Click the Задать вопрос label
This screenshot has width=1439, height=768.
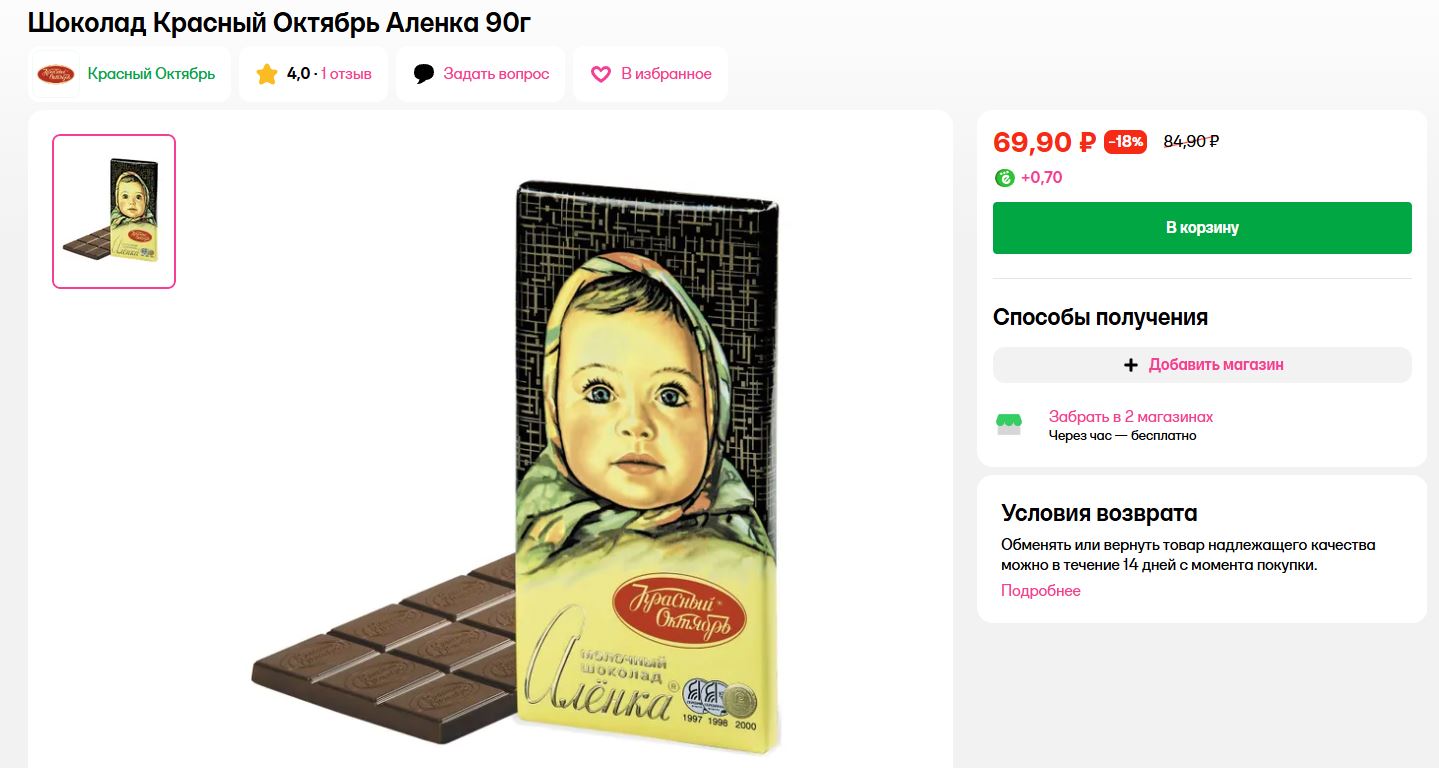click(x=496, y=74)
